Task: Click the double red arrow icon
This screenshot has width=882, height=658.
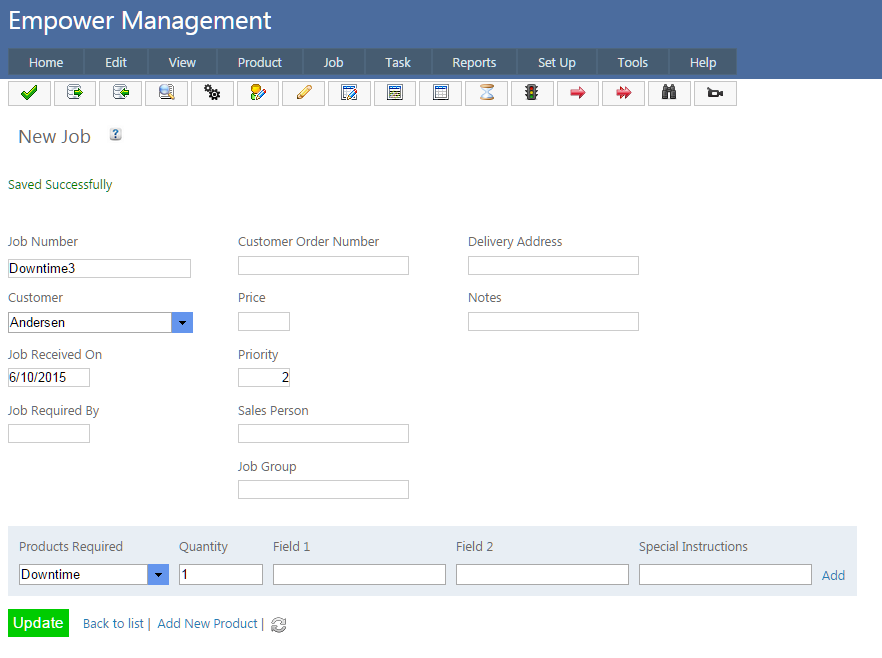Action: [x=623, y=93]
